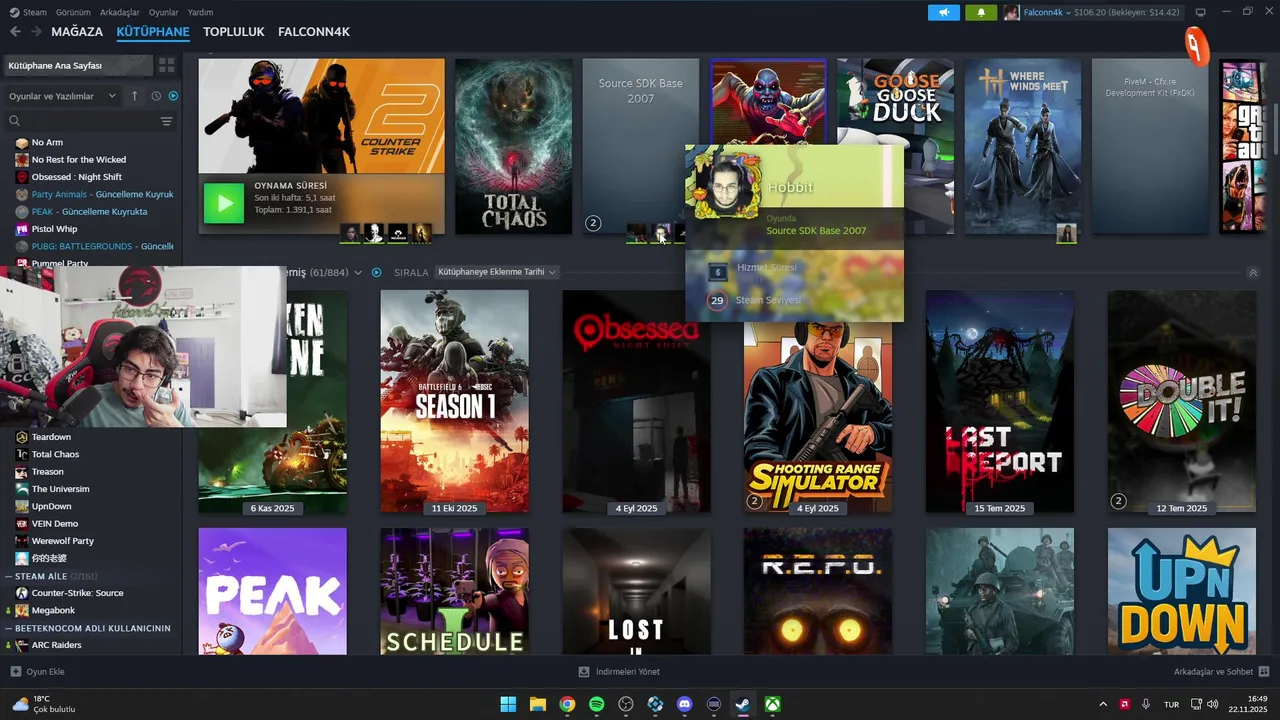Screen dimensions: 1280x720
Task: Open the announcements megaphone button
Action: pyautogui.click(x=943, y=12)
